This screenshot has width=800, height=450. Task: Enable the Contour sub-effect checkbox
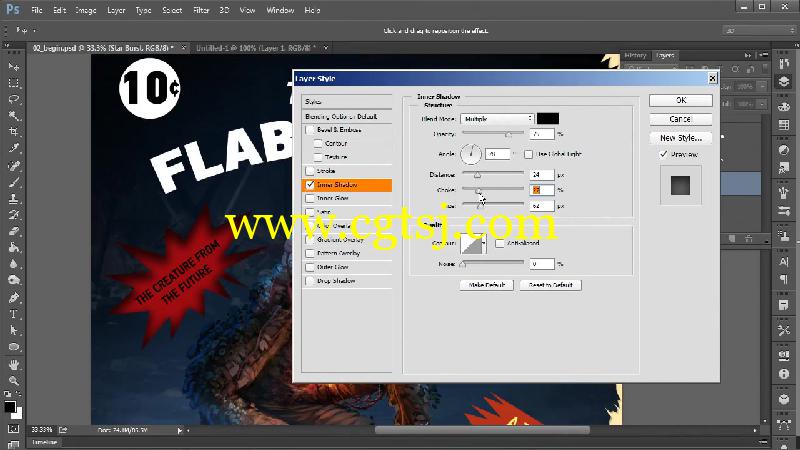318,143
